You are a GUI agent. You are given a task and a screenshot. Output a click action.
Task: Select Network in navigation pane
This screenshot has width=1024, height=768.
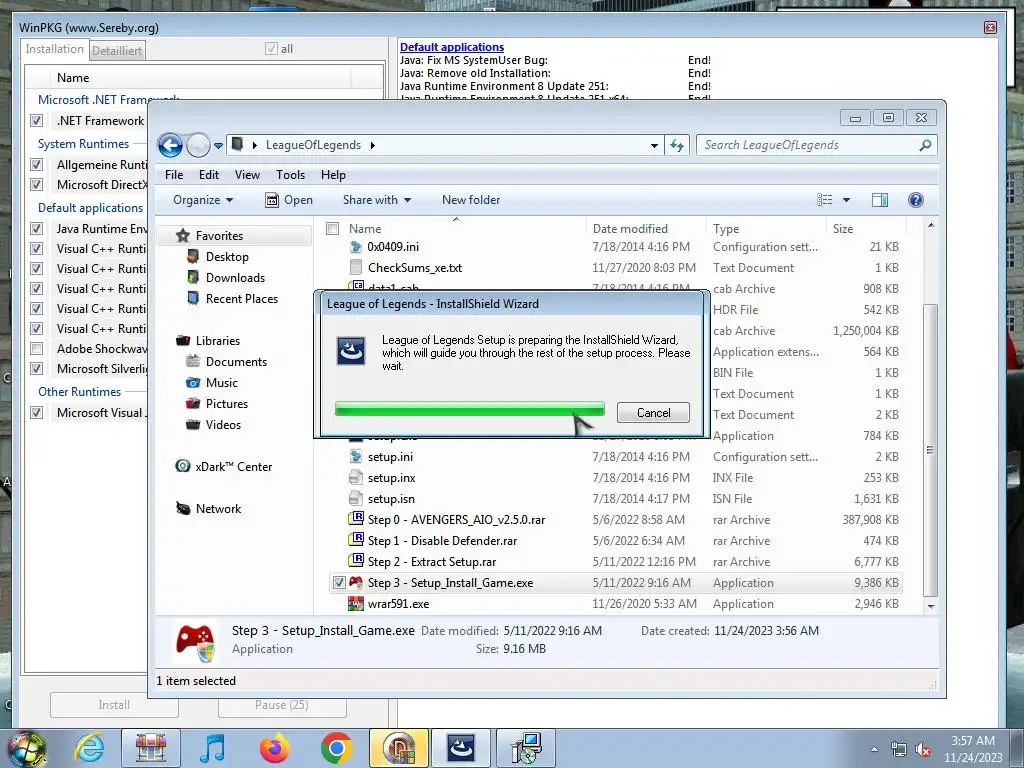(218, 509)
